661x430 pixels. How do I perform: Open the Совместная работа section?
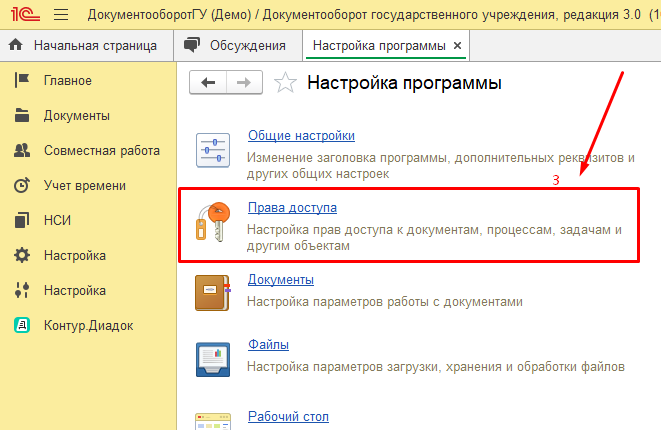pos(102,150)
